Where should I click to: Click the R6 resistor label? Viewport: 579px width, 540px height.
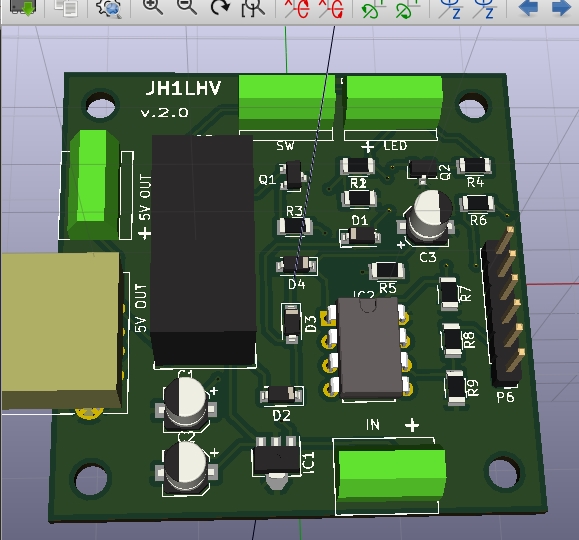tap(479, 221)
